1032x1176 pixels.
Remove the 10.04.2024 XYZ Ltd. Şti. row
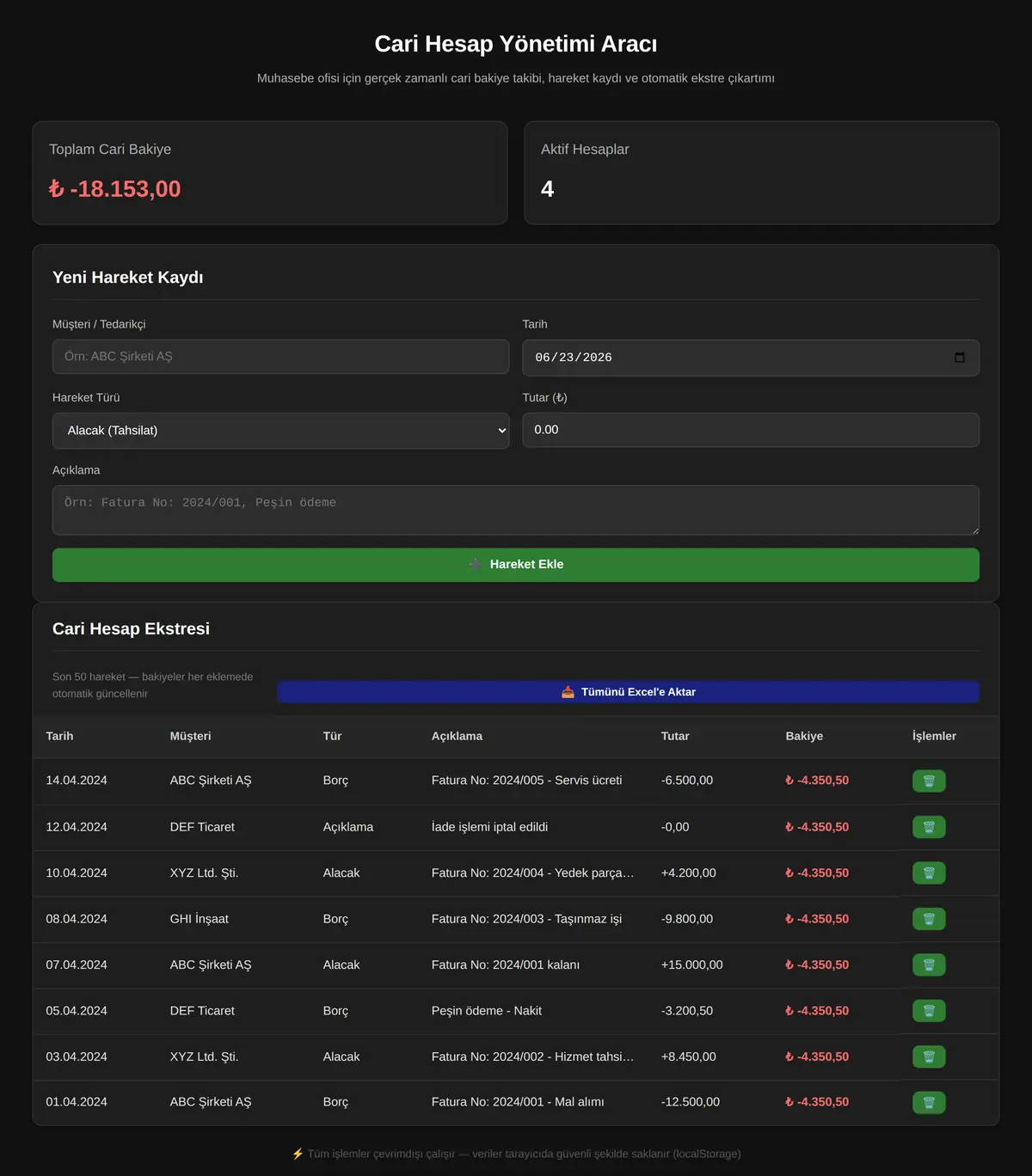[x=929, y=873]
